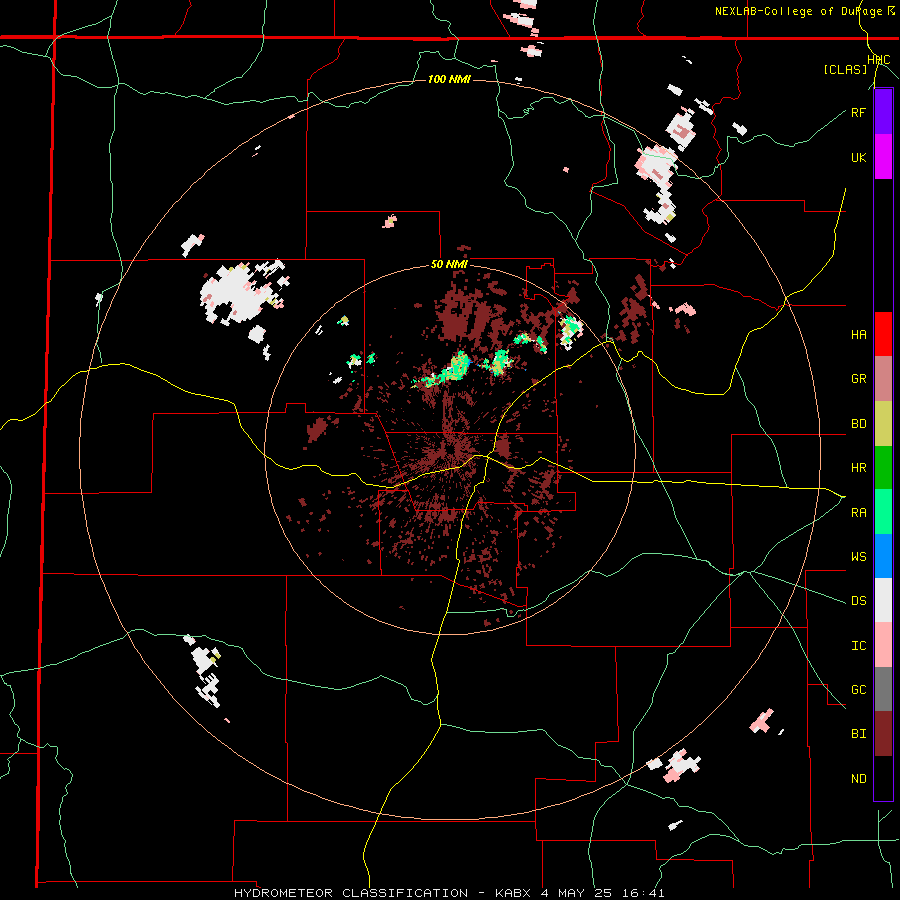Click the HA red legend swatch
900x900 pixels.
883,334
